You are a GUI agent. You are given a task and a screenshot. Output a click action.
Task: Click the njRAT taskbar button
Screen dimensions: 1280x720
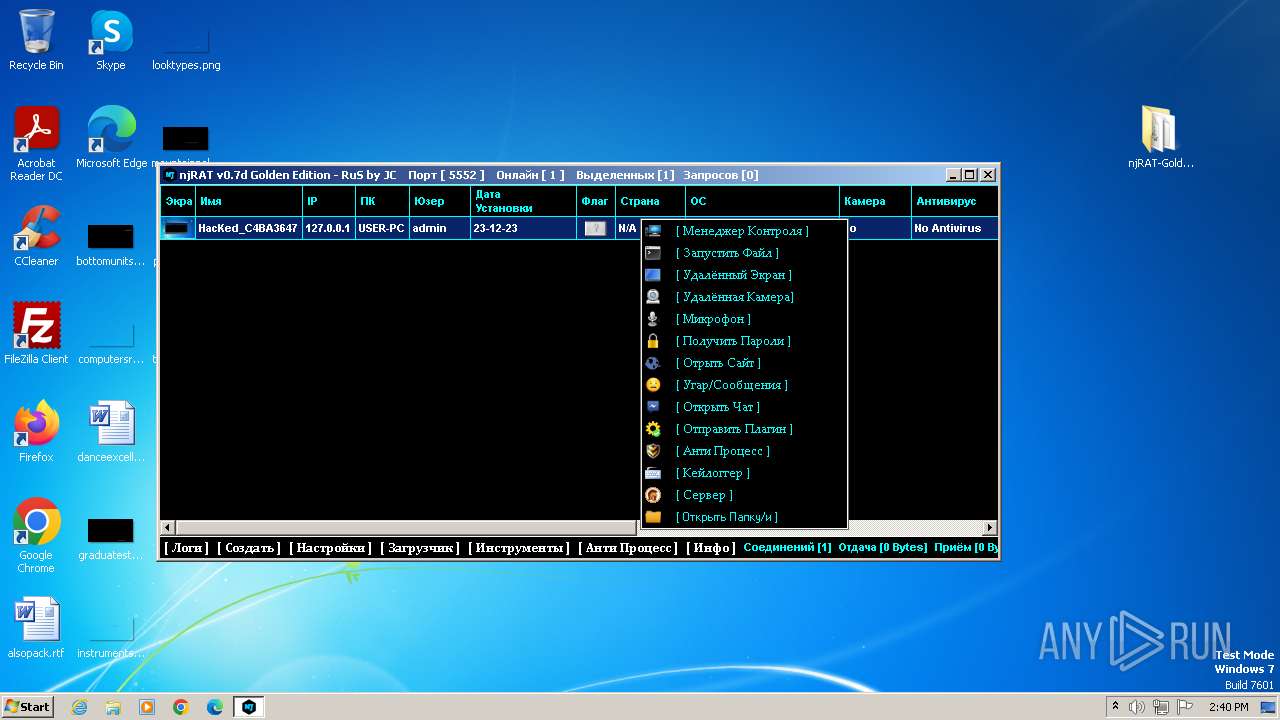[249, 707]
